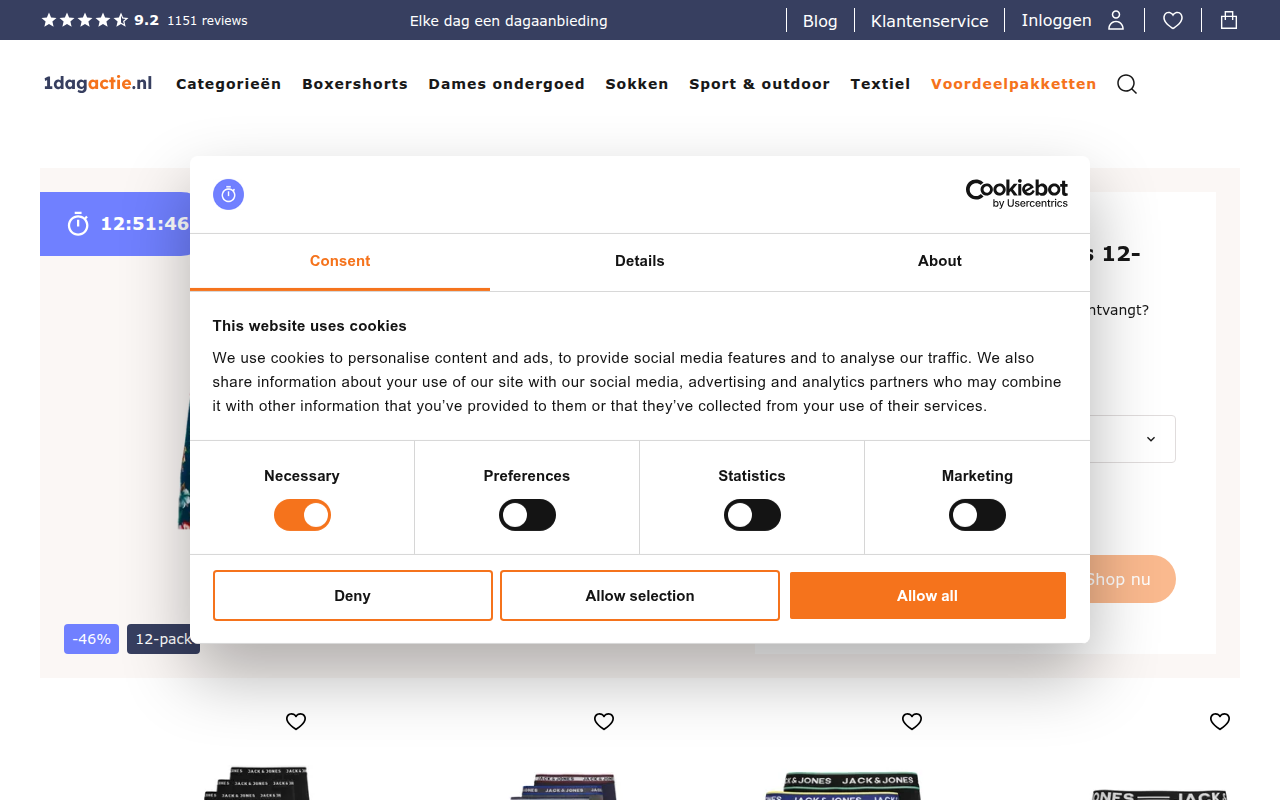Enable the Preferences cookies switch

527,515
